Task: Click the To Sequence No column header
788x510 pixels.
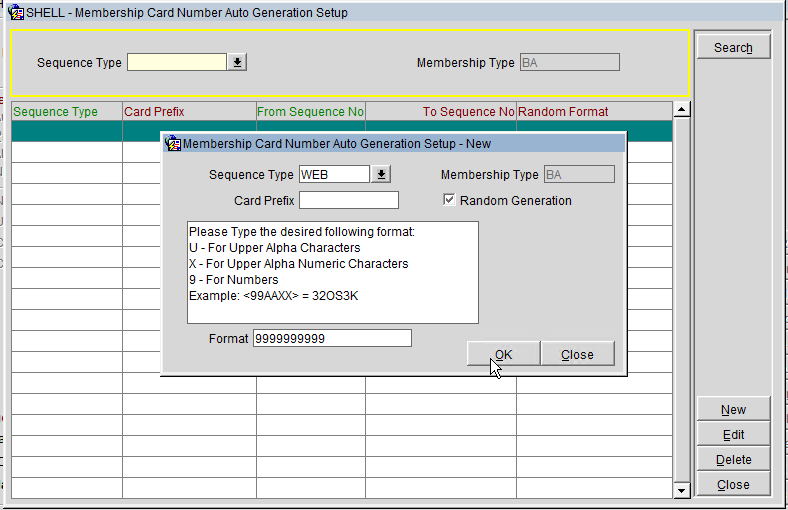Action: [440, 111]
